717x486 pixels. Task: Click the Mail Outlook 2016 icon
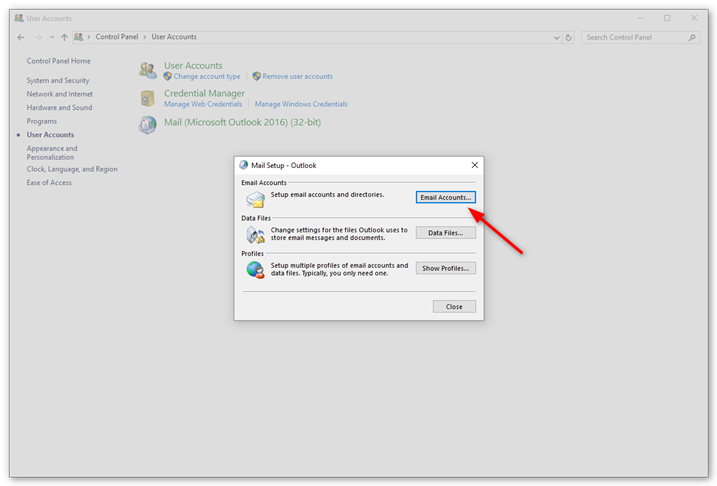[x=147, y=124]
